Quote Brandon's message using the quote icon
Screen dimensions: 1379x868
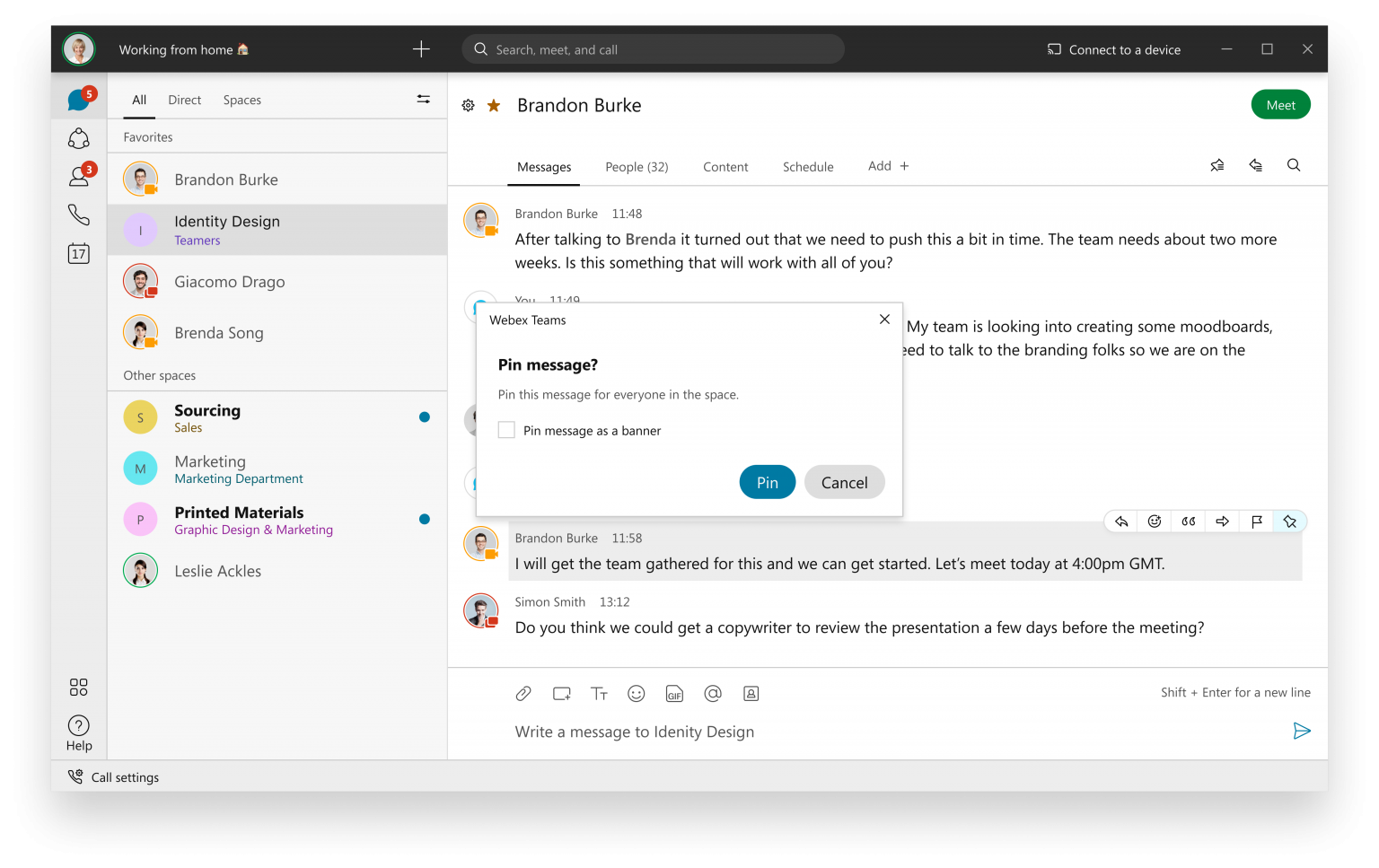tap(1188, 521)
